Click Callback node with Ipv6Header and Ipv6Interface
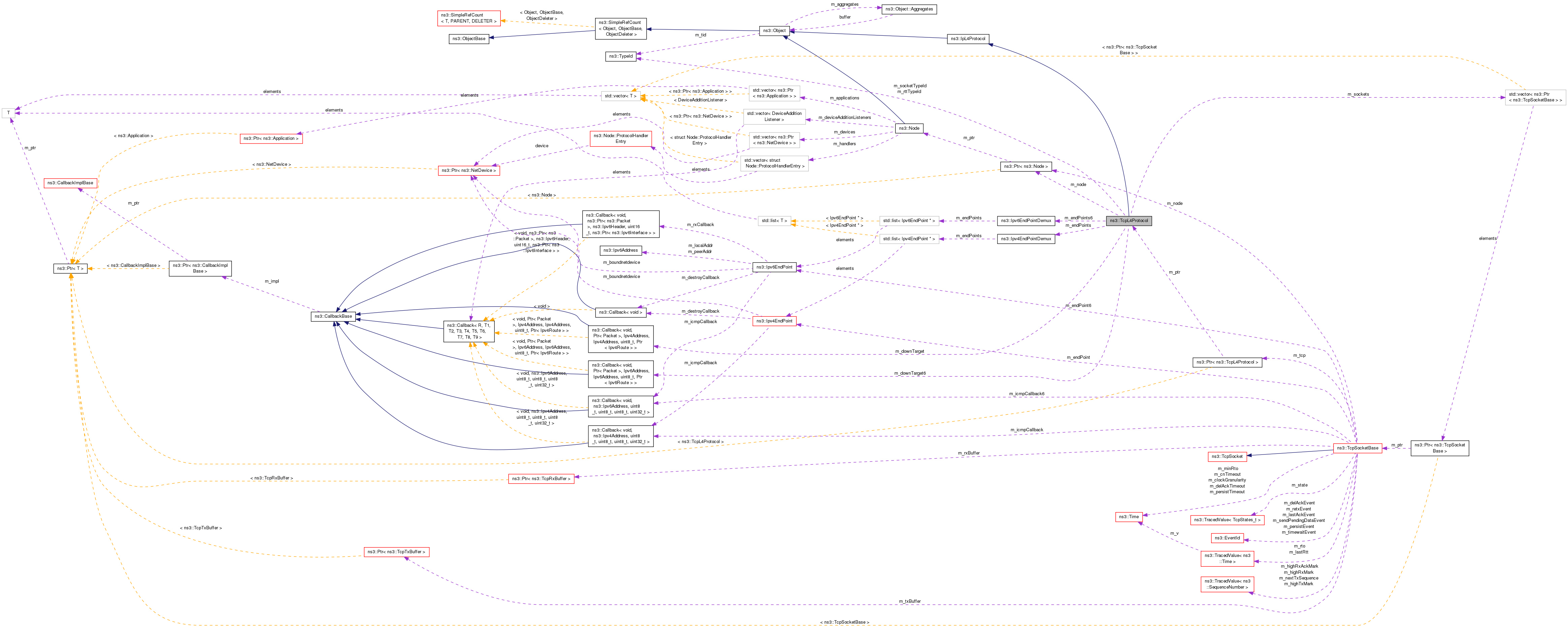 620,224
